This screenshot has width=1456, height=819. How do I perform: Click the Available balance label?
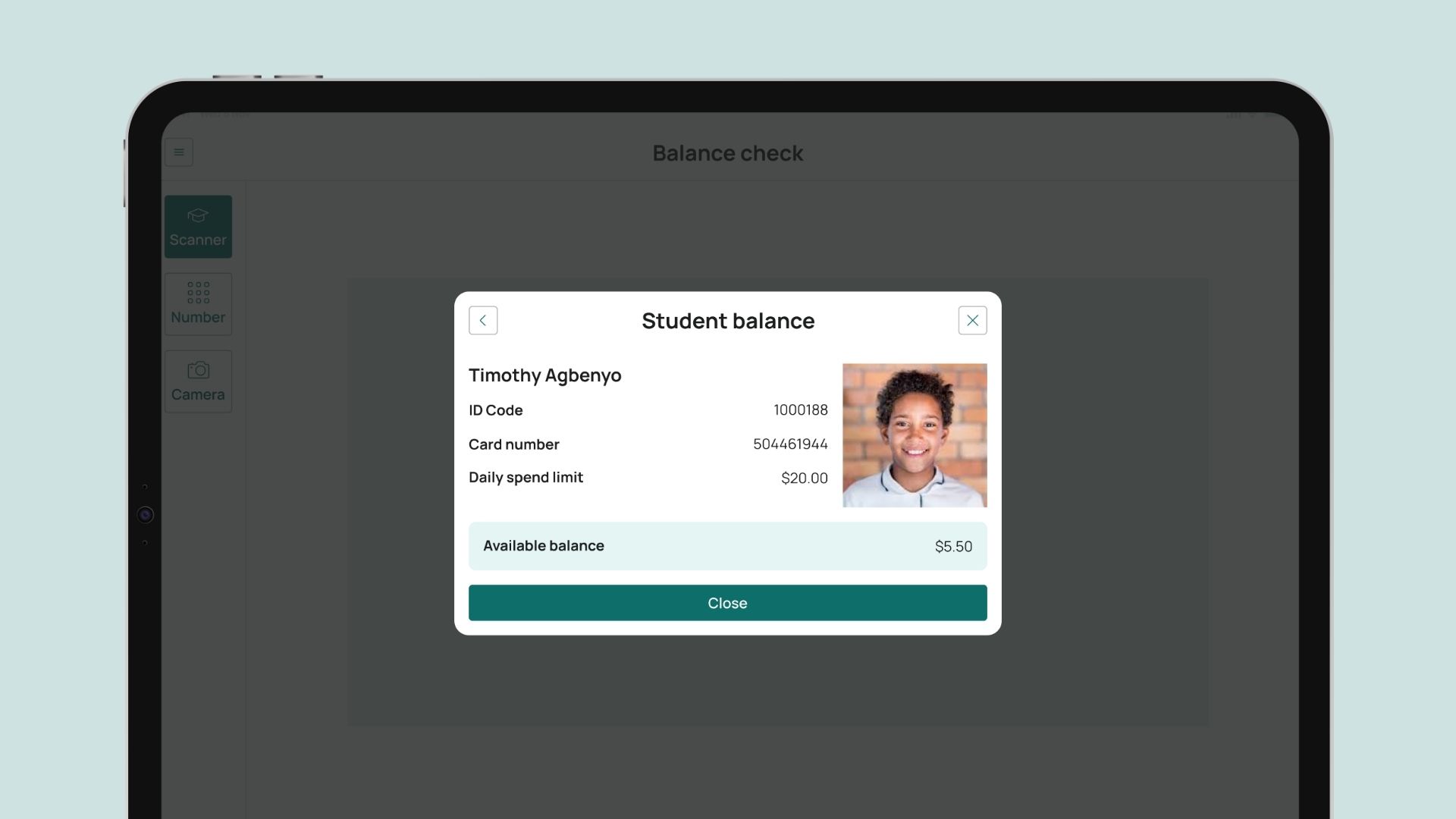point(543,546)
